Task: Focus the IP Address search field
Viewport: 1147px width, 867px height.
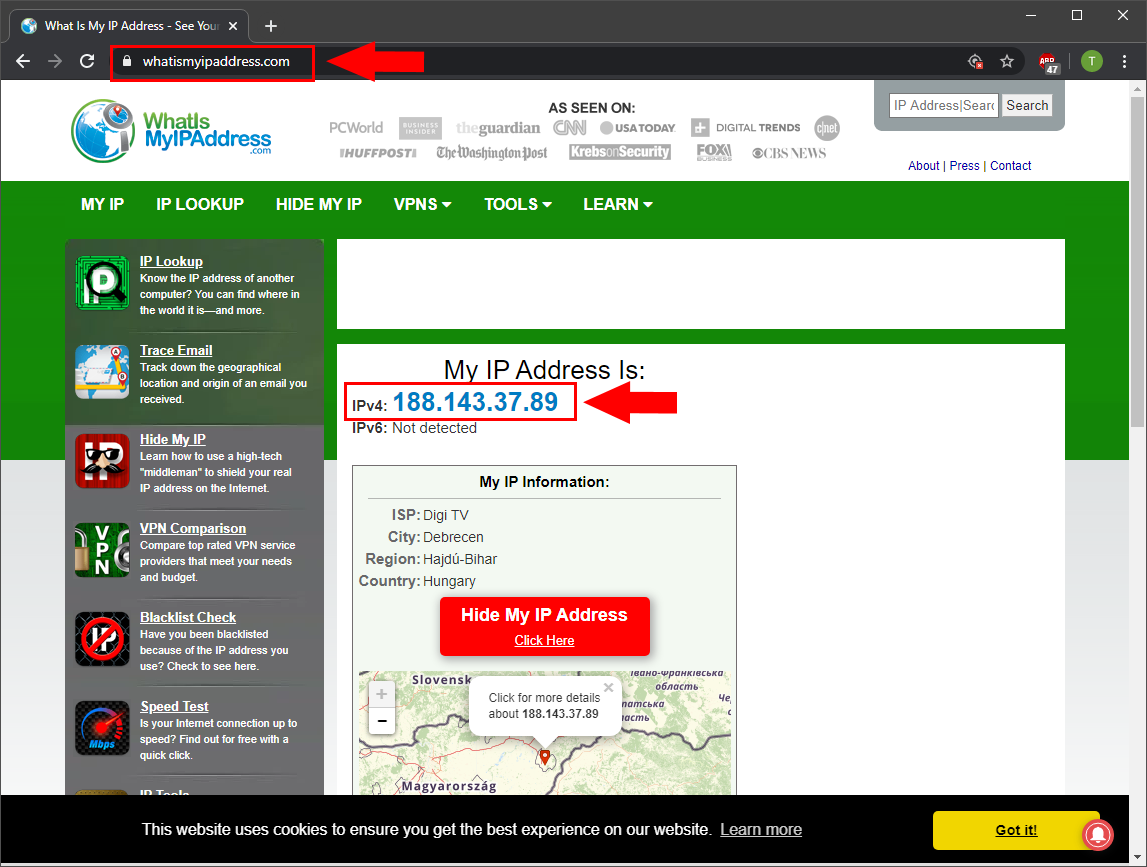Action: 944,105
